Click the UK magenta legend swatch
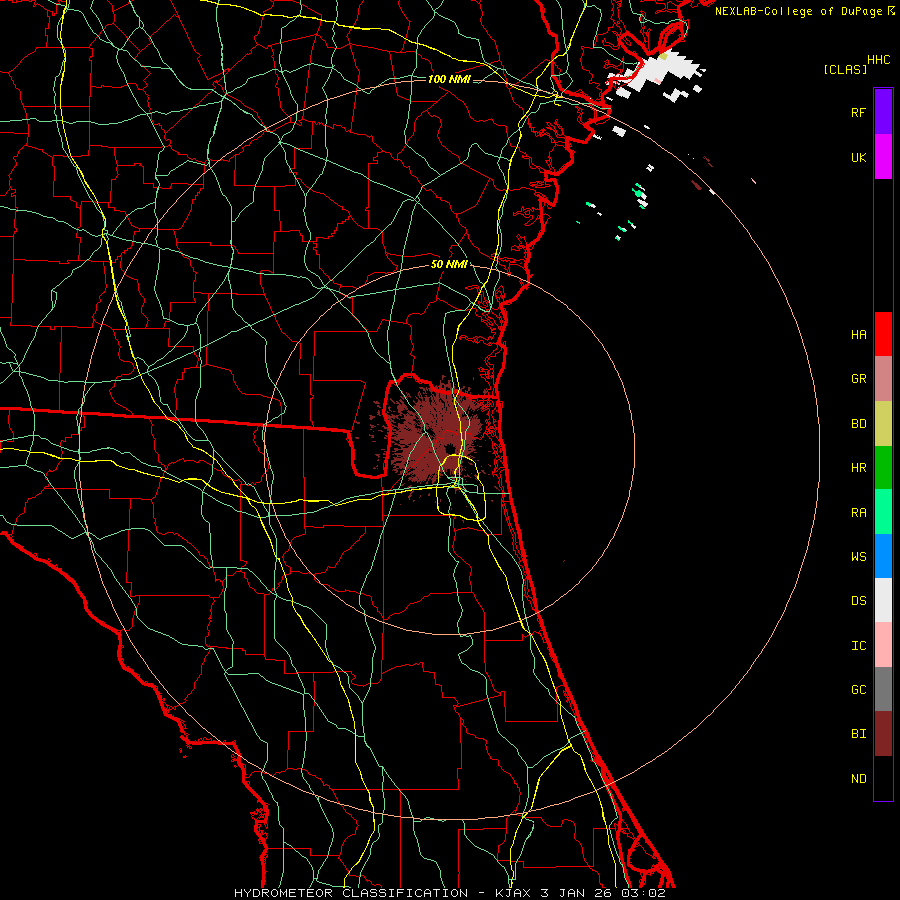This screenshot has width=900, height=900. click(883, 157)
